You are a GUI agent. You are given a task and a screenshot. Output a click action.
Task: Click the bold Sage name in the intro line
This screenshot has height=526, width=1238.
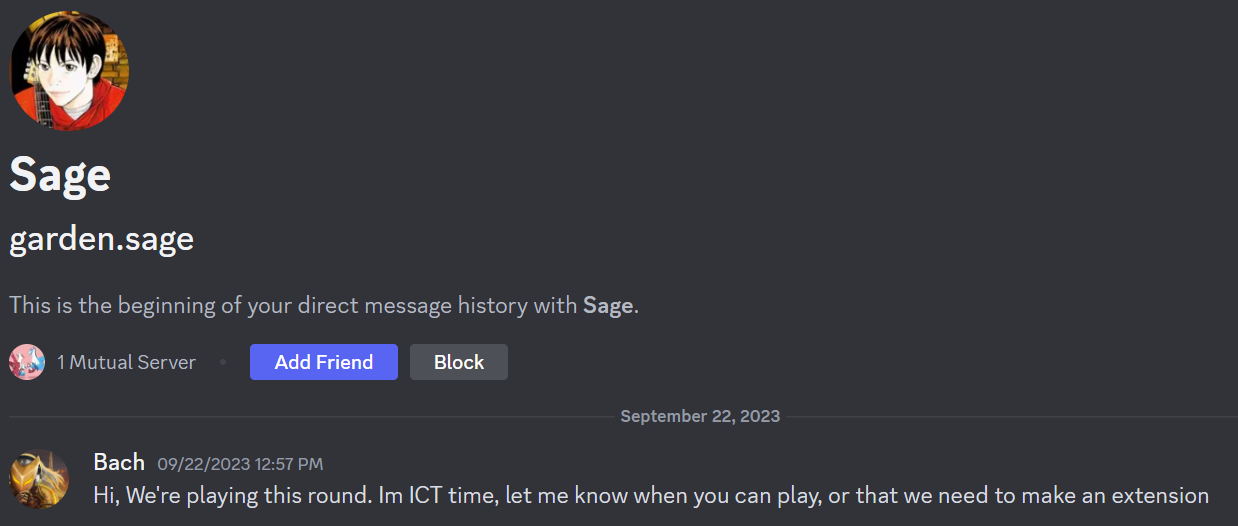coord(608,305)
